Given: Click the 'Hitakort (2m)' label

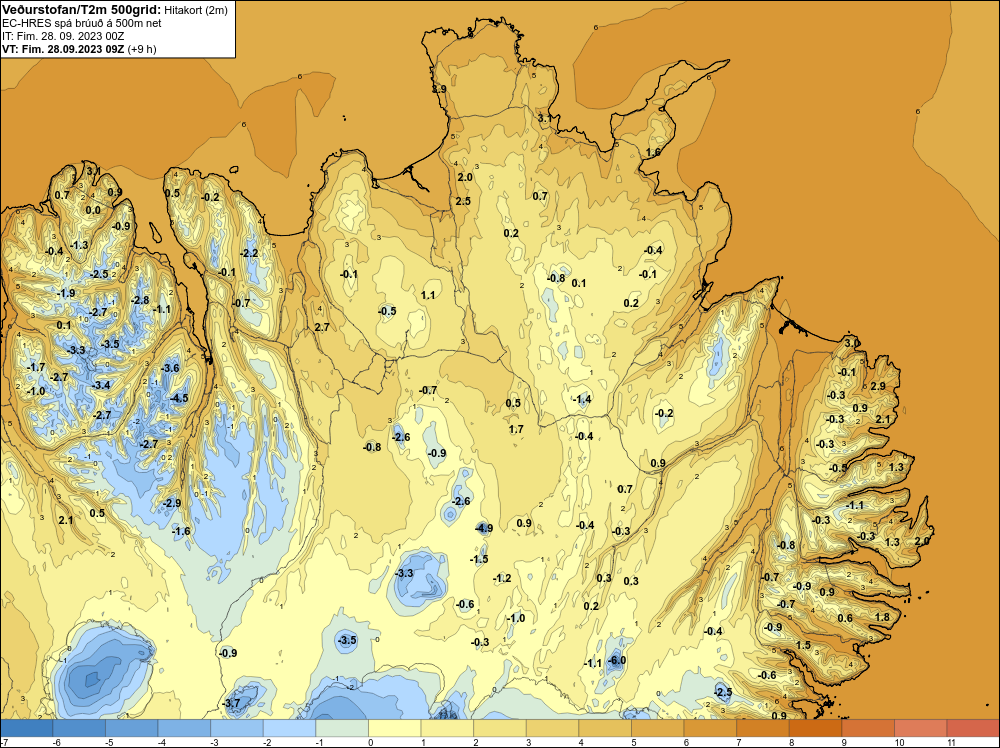Looking at the screenshot, I should [x=196, y=10].
